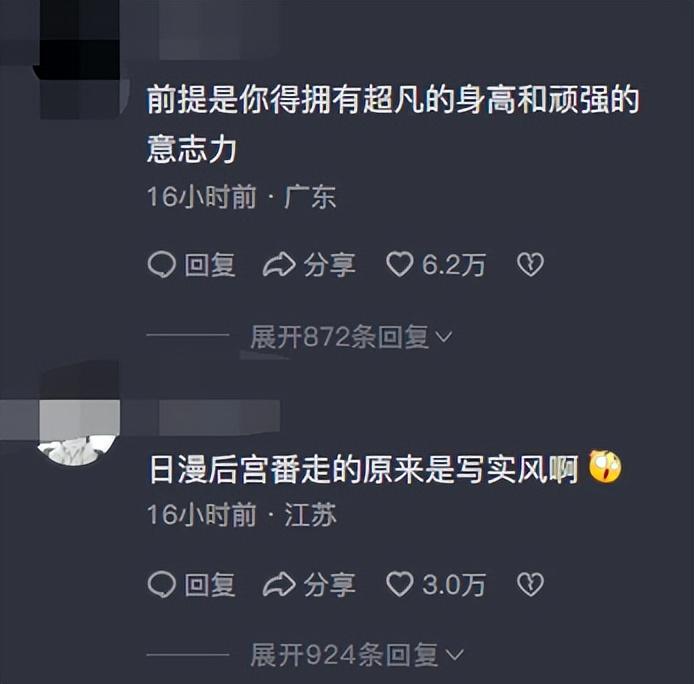Click the shocked emoji in the 江苏 comment

(605, 467)
